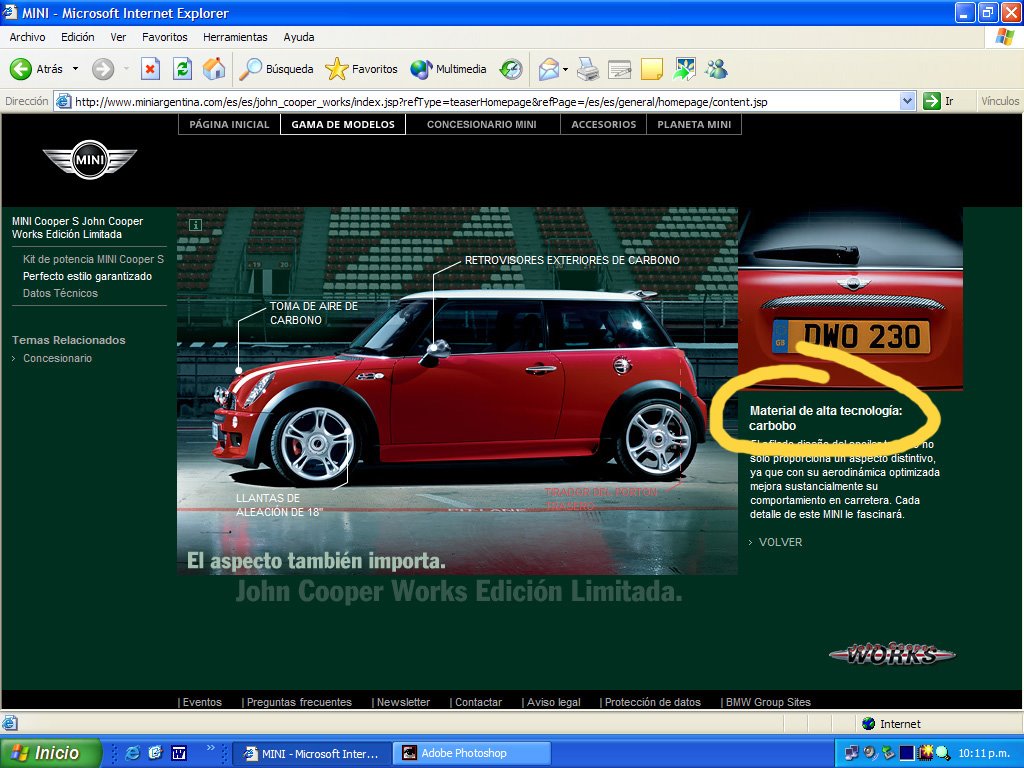Switch to MINI Internet Explorer taskbar button
The width and height of the screenshot is (1024, 768).
click(312, 753)
